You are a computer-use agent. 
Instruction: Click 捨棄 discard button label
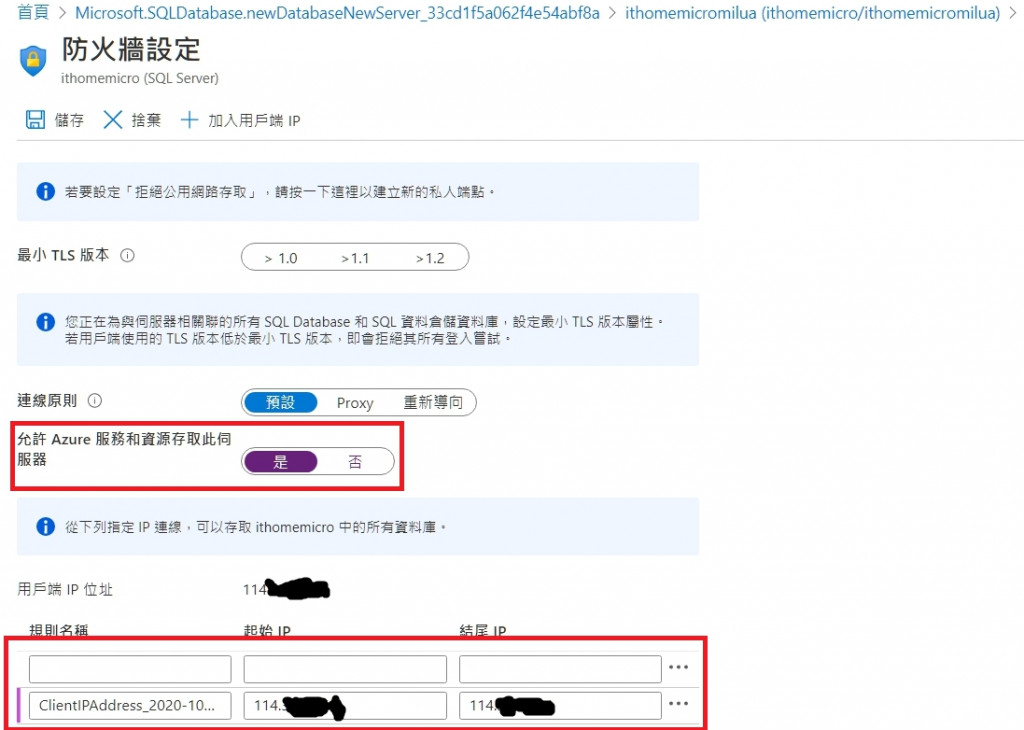coord(146,120)
